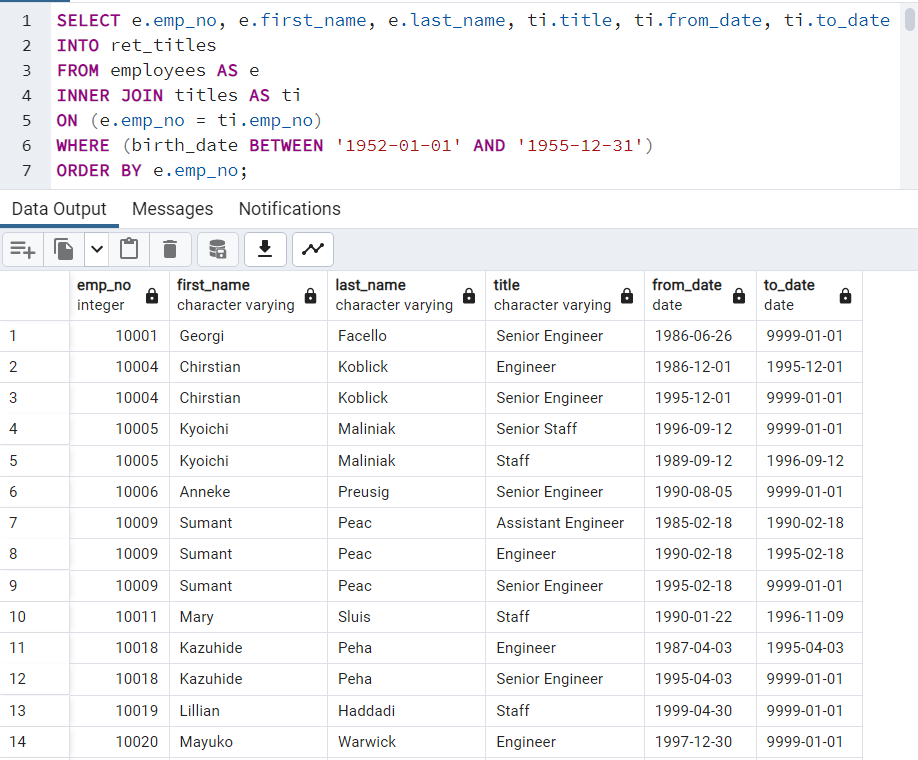Click the lock icon on first_name column
The image size is (918, 760).
[310, 295]
